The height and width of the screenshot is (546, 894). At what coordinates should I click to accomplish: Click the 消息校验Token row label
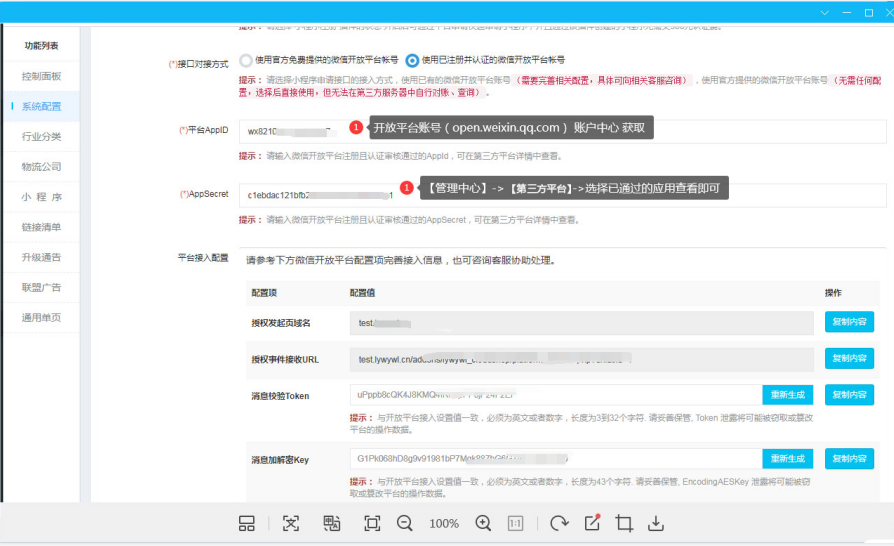pos(280,396)
